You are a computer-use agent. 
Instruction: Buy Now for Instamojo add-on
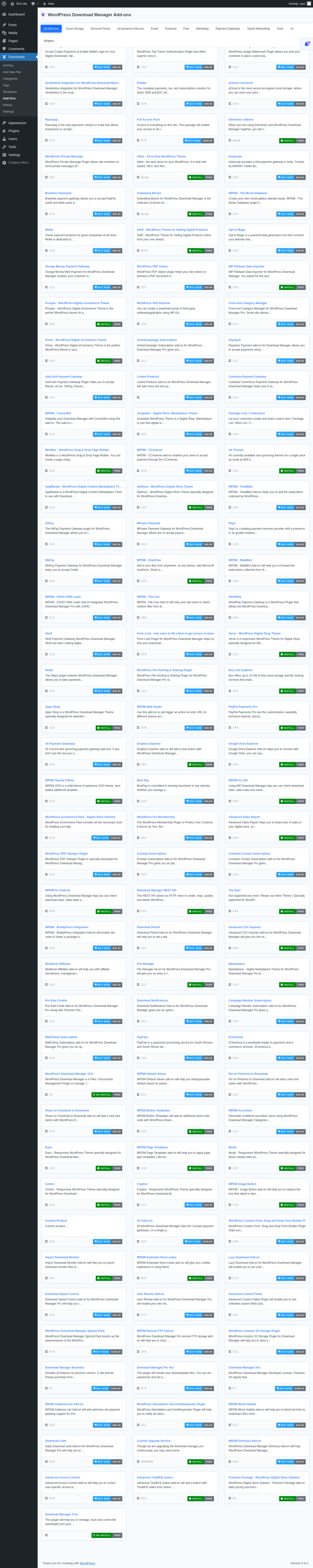pyautogui.click(x=291, y=177)
